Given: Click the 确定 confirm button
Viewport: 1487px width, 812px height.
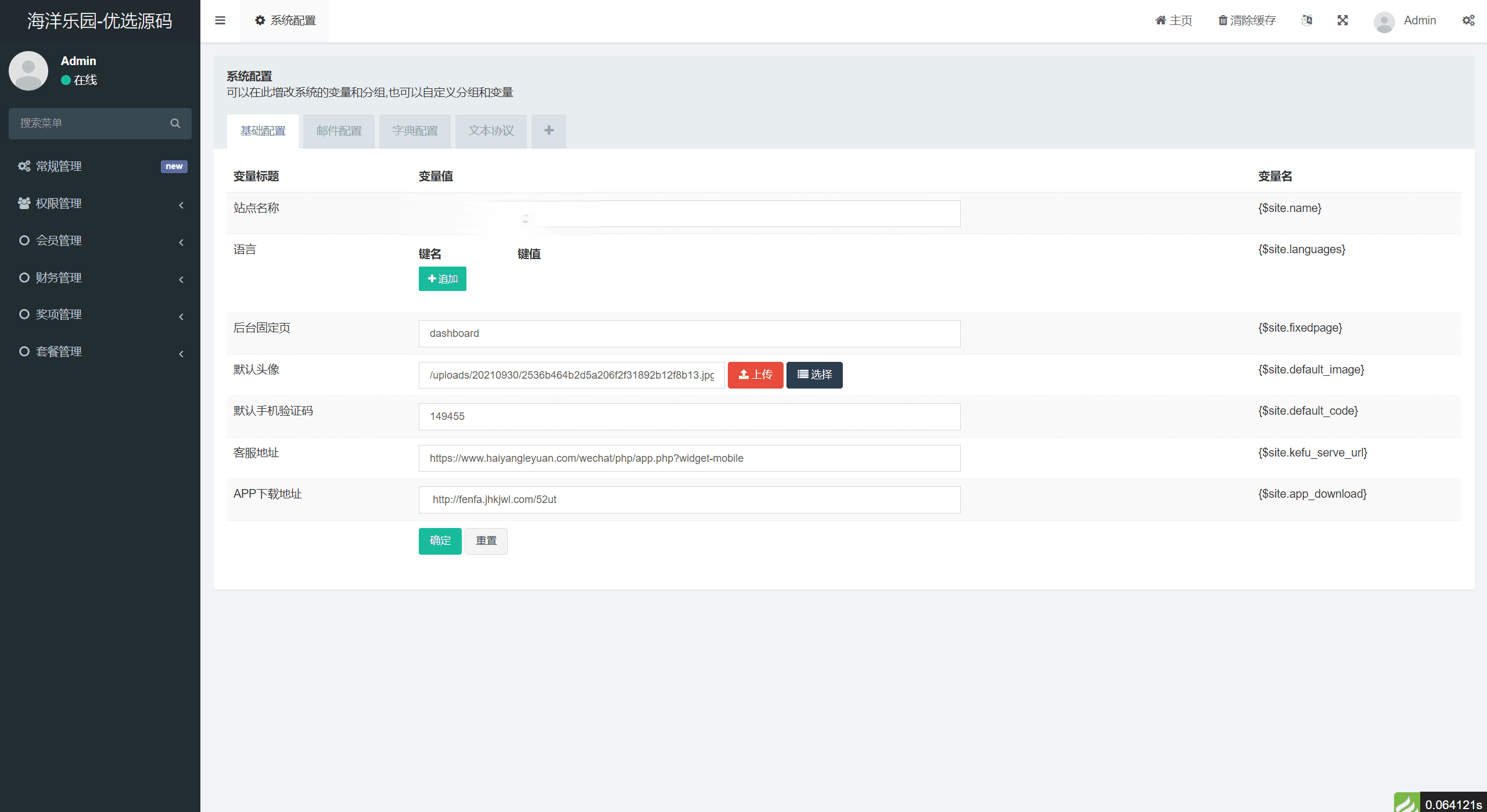Looking at the screenshot, I should pyautogui.click(x=440, y=541).
